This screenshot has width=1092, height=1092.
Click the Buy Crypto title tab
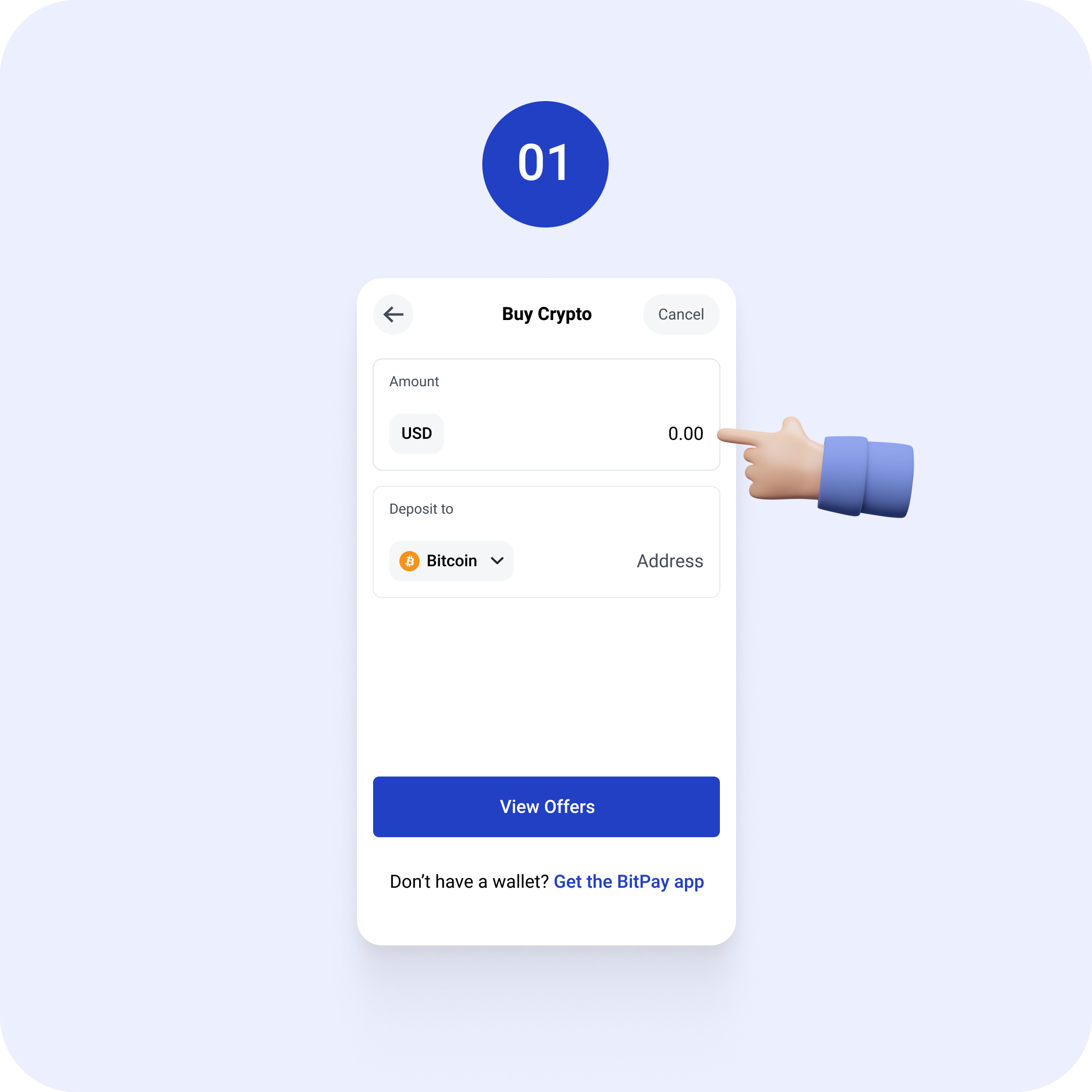(x=546, y=314)
